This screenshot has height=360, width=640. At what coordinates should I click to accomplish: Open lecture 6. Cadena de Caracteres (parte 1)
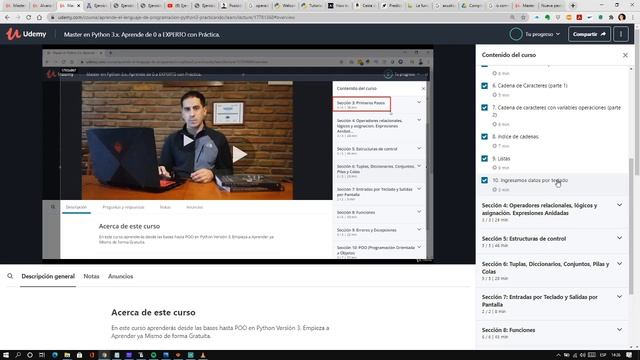[x=530, y=86]
